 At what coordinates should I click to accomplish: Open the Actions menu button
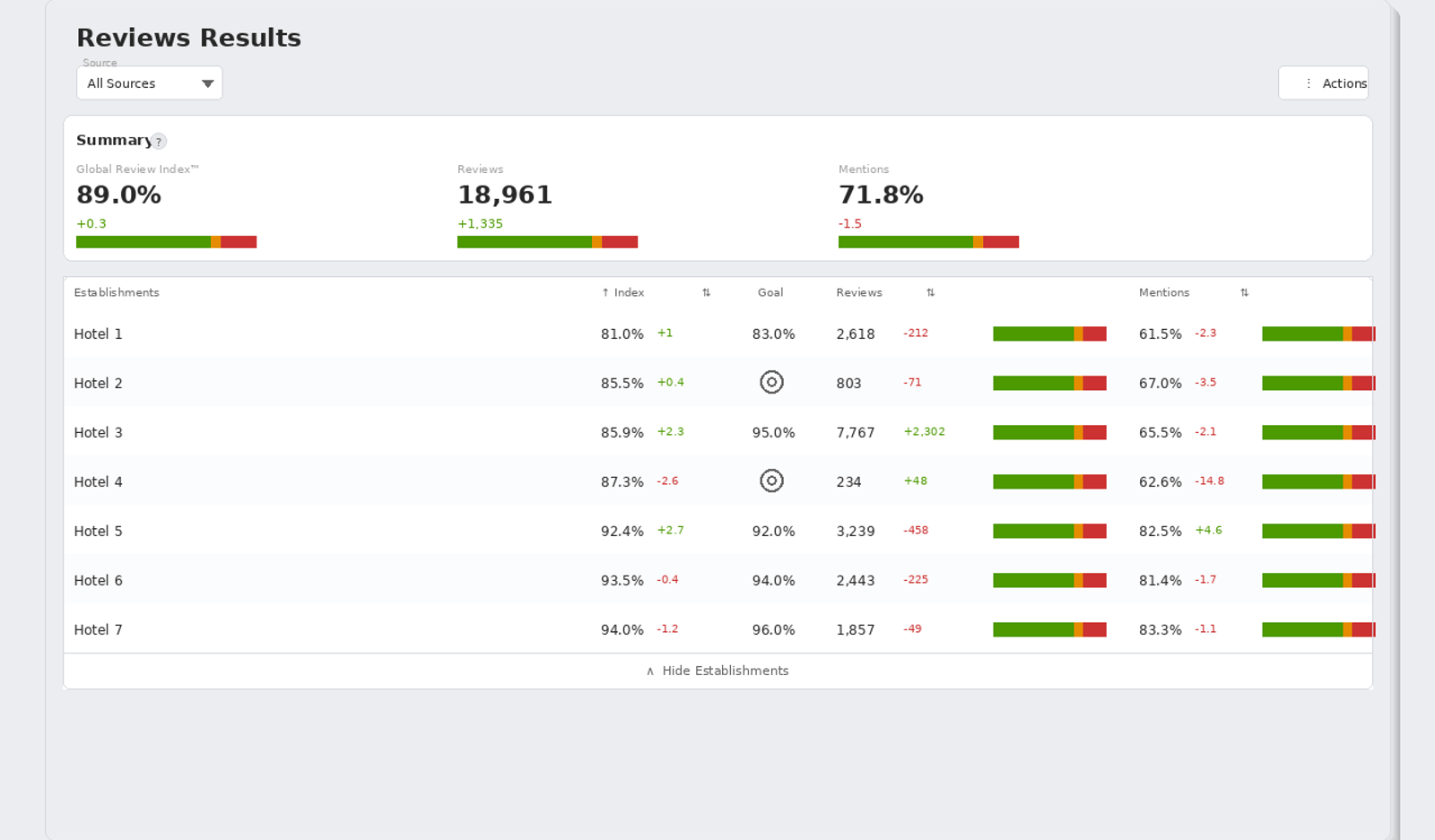[x=1323, y=83]
